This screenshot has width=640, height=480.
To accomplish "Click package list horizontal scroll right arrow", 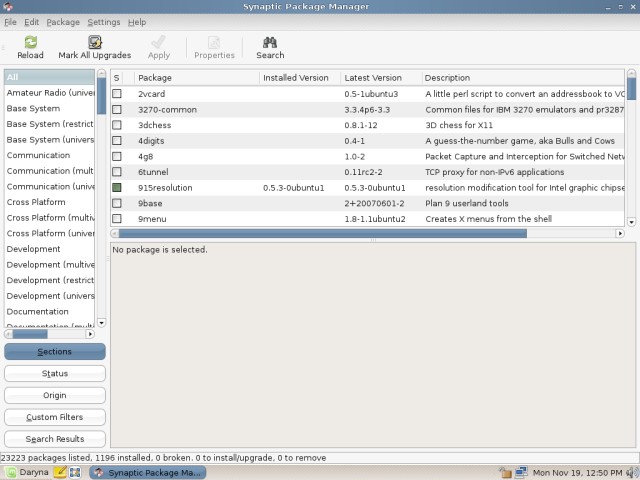I will (620, 233).
